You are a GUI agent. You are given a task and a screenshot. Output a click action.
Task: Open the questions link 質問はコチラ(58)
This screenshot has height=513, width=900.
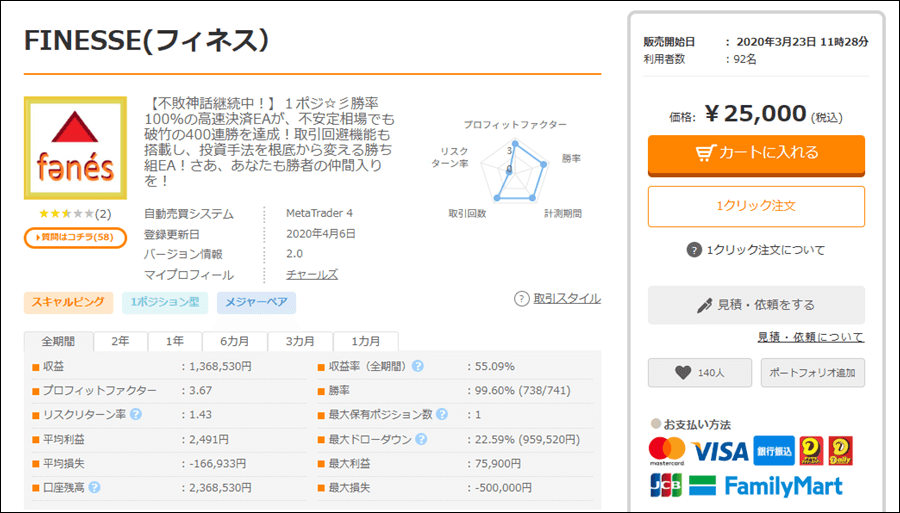75,238
